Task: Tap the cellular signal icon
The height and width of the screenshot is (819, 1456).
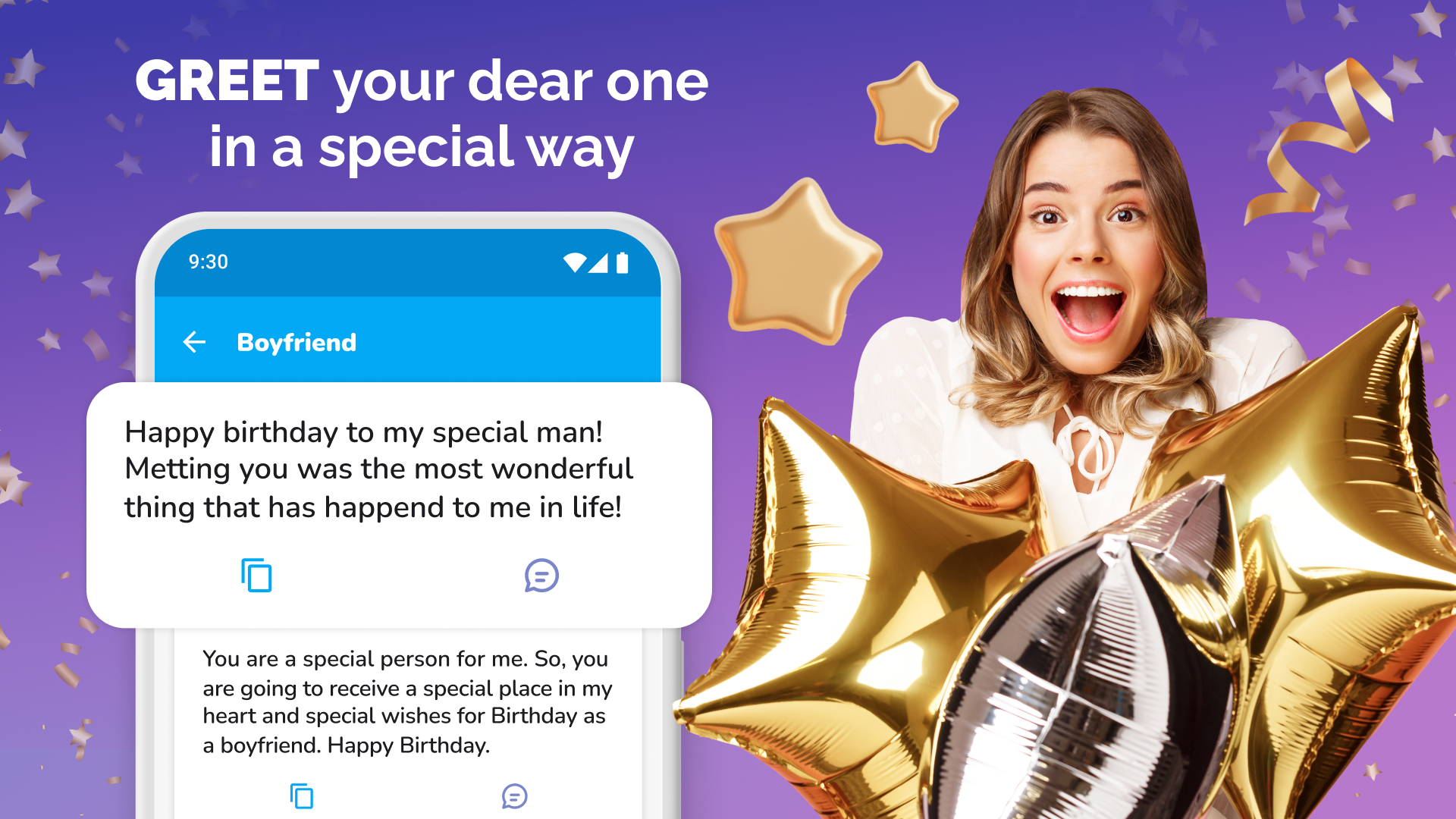Action: coord(598,262)
